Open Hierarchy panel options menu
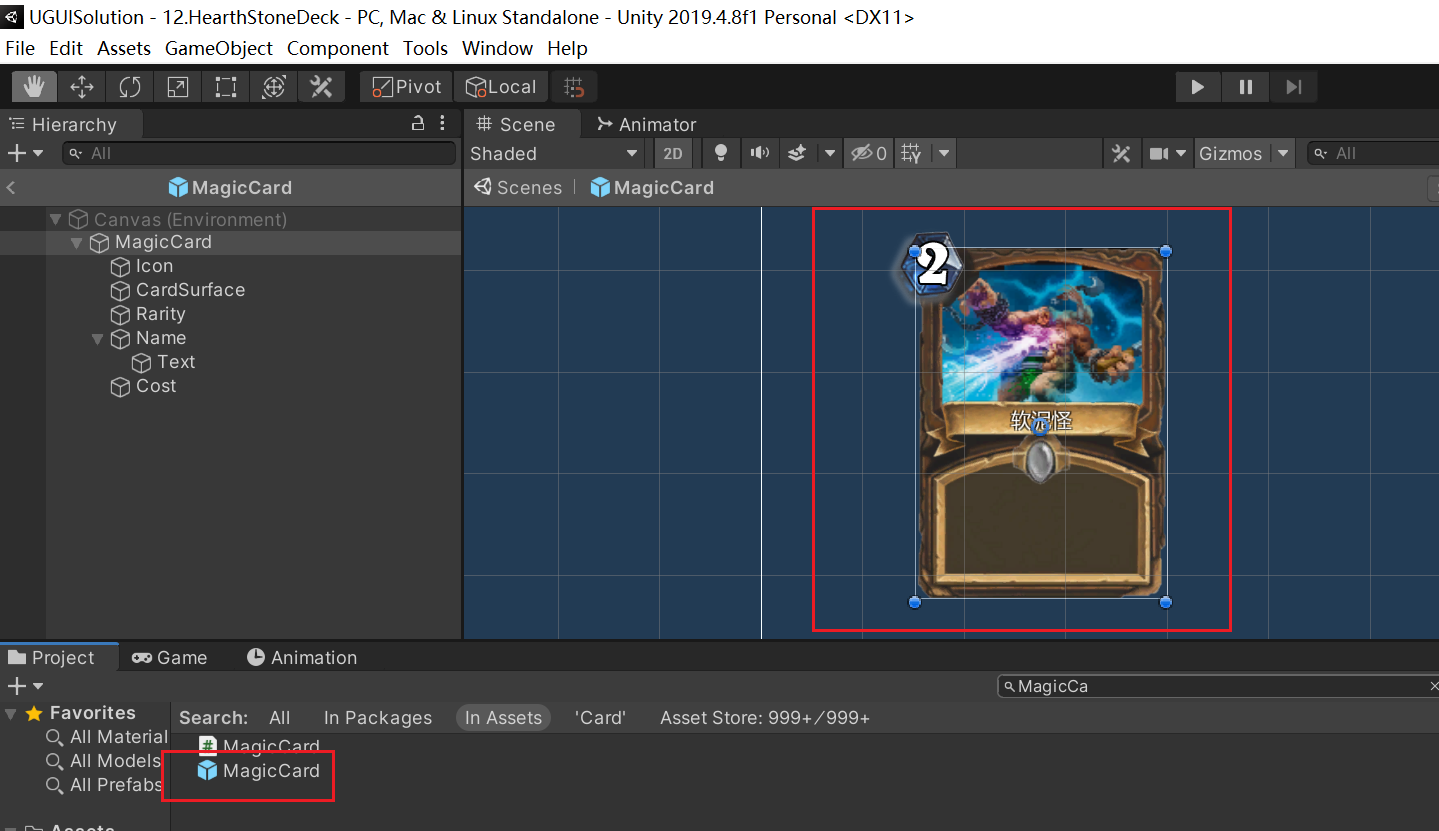Screen dimensions: 1439x831 [444, 124]
